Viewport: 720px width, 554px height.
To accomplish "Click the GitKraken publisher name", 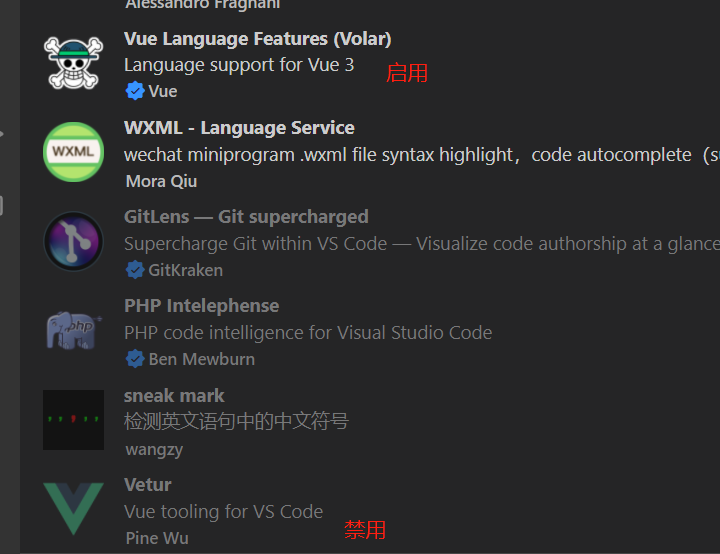I will coord(186,270).
